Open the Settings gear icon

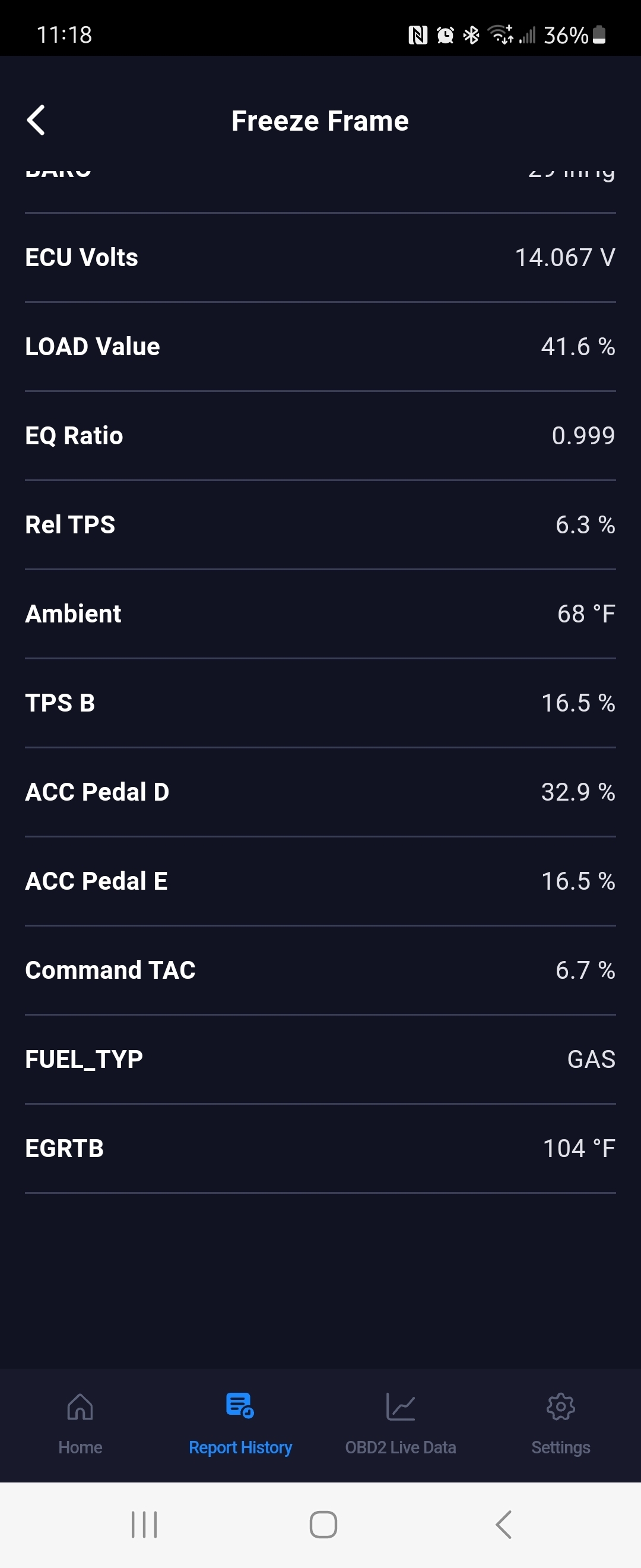561,1406
